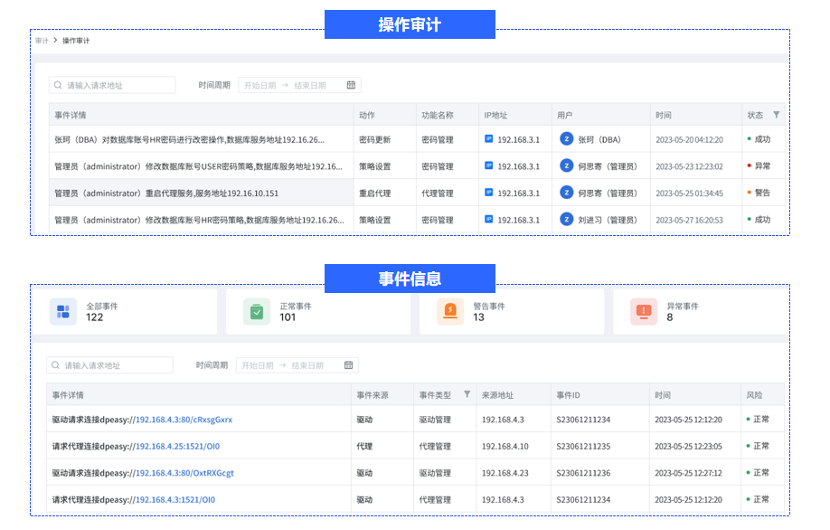Image resolution: width=830 pixels, height=530 pixels.
Task: Click the red 异常事件 monitor icon
Action: pyautogui.click(x=644, y=311)
